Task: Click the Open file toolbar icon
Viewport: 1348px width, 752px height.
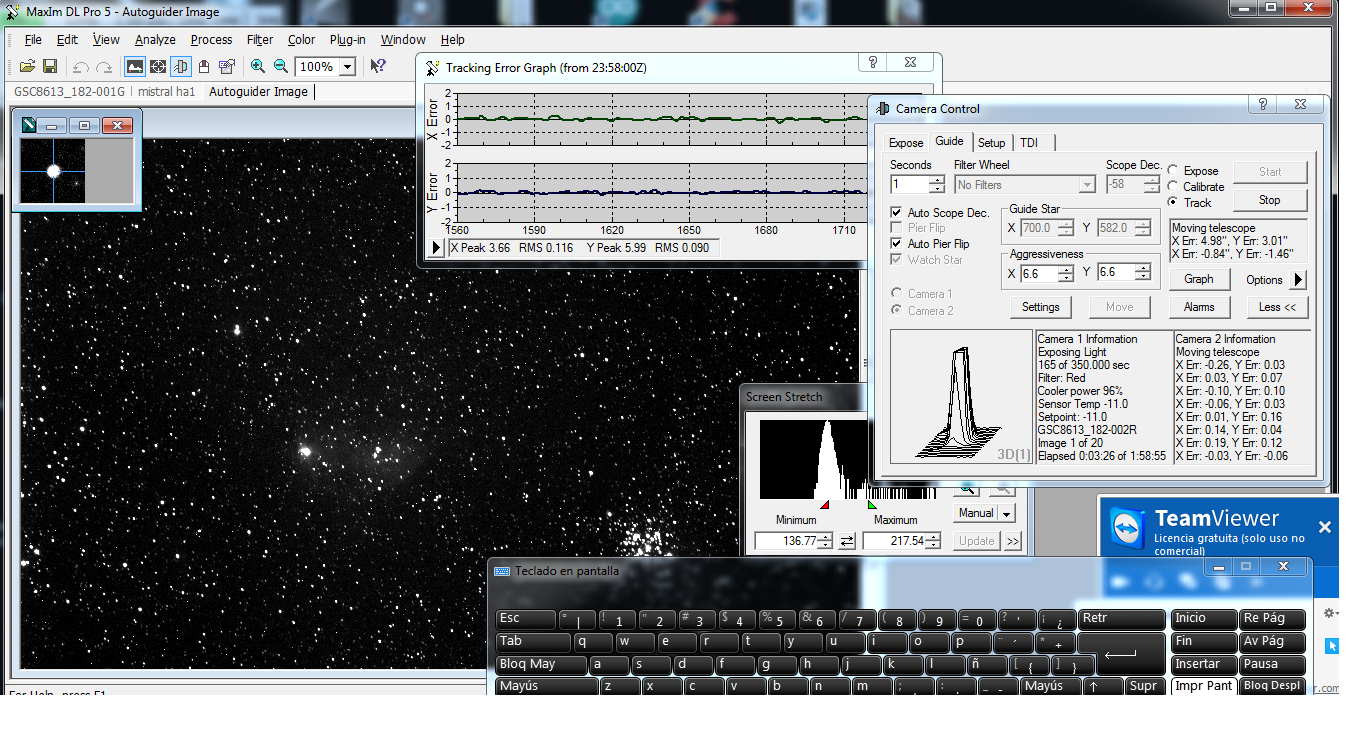Action: point(27,67)
